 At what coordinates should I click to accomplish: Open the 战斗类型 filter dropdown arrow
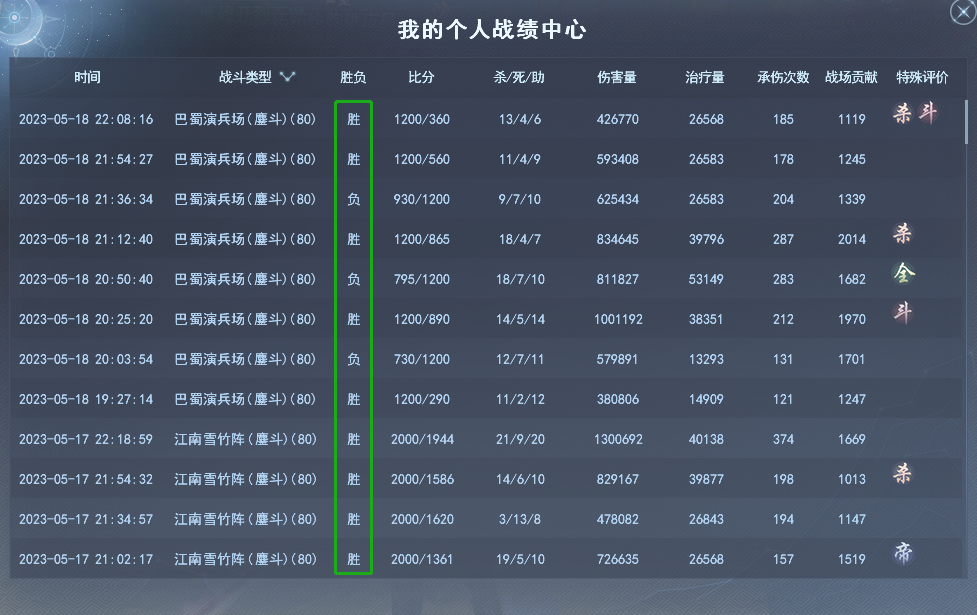point(287,77)
